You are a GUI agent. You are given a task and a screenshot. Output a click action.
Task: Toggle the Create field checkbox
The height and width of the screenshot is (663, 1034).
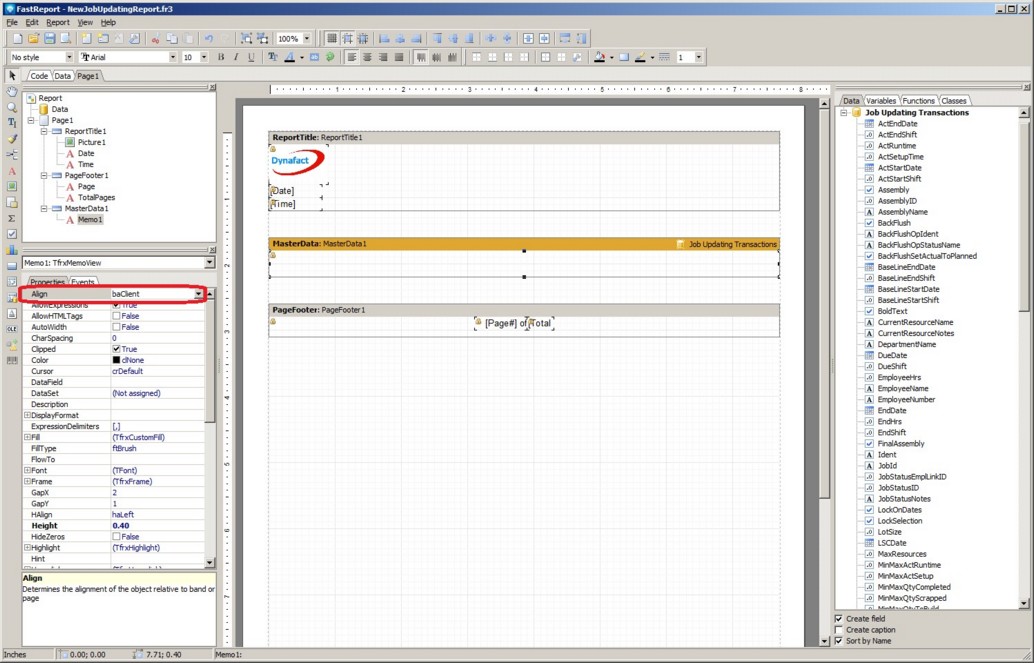(x=838, y=619)
